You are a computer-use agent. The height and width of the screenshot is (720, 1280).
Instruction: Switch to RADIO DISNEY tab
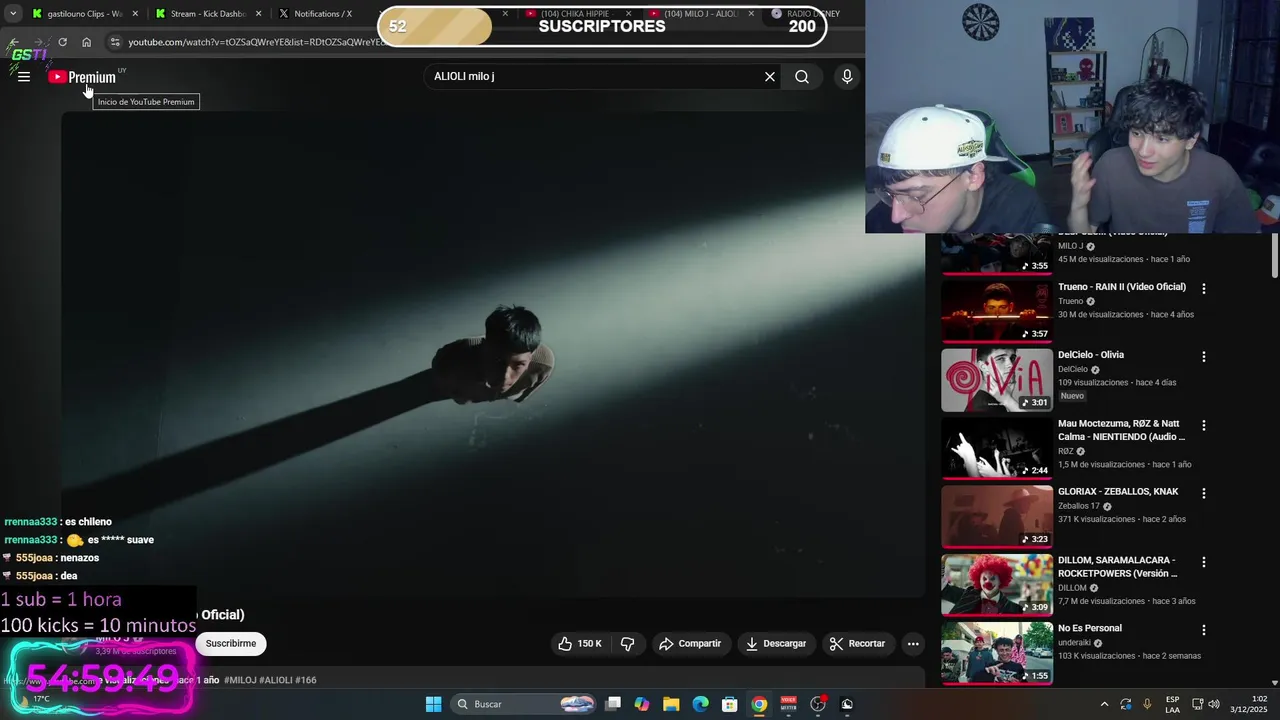click(812, 14)
